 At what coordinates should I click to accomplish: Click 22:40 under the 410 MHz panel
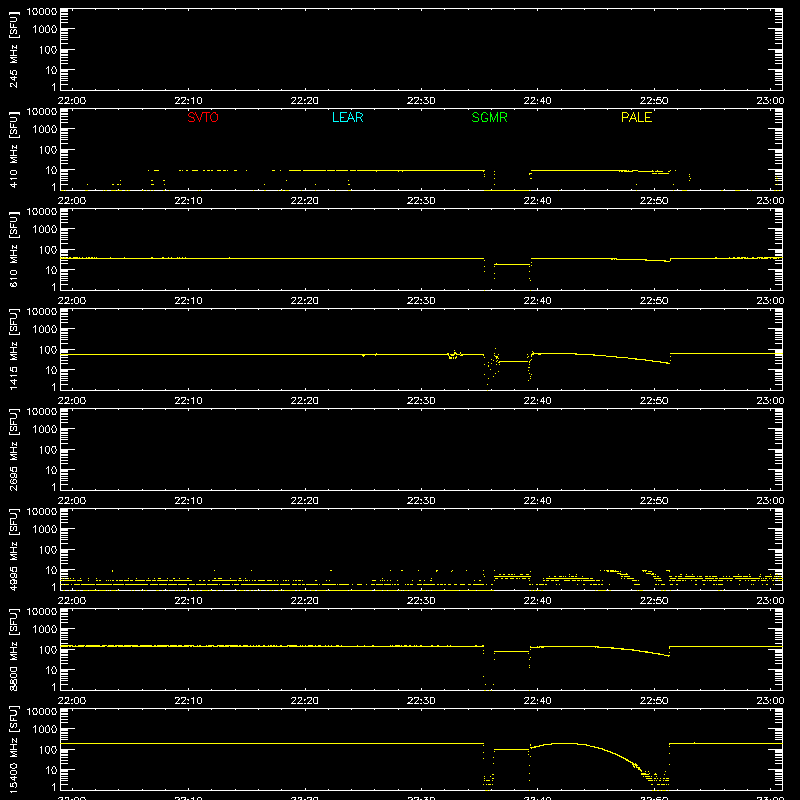537,201
